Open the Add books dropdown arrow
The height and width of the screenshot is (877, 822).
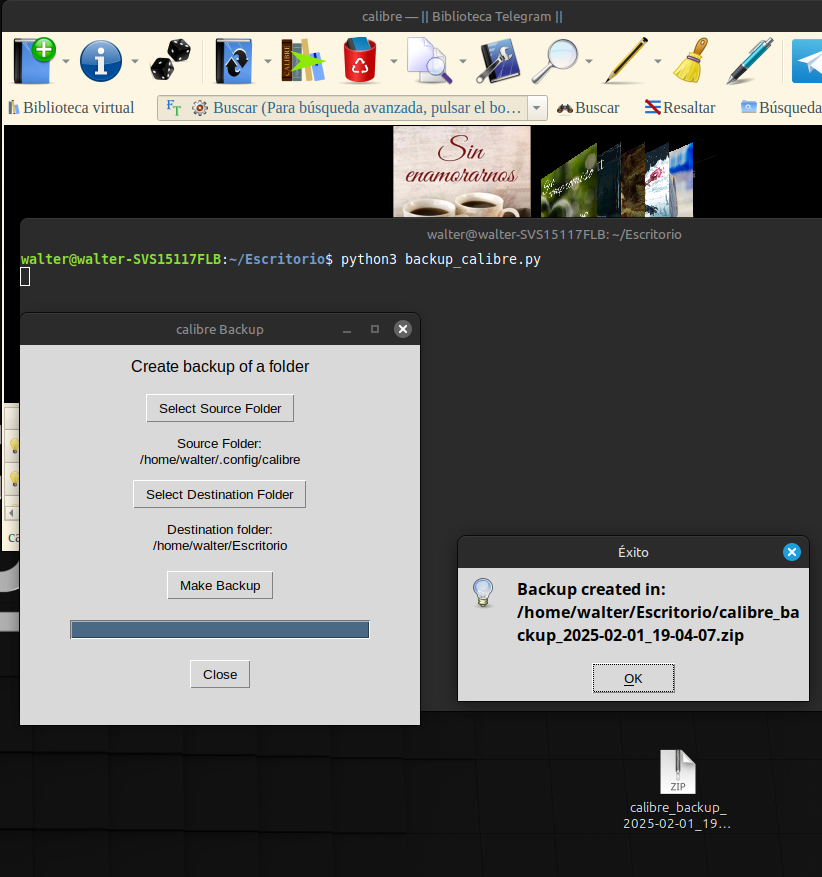[66, 60]
